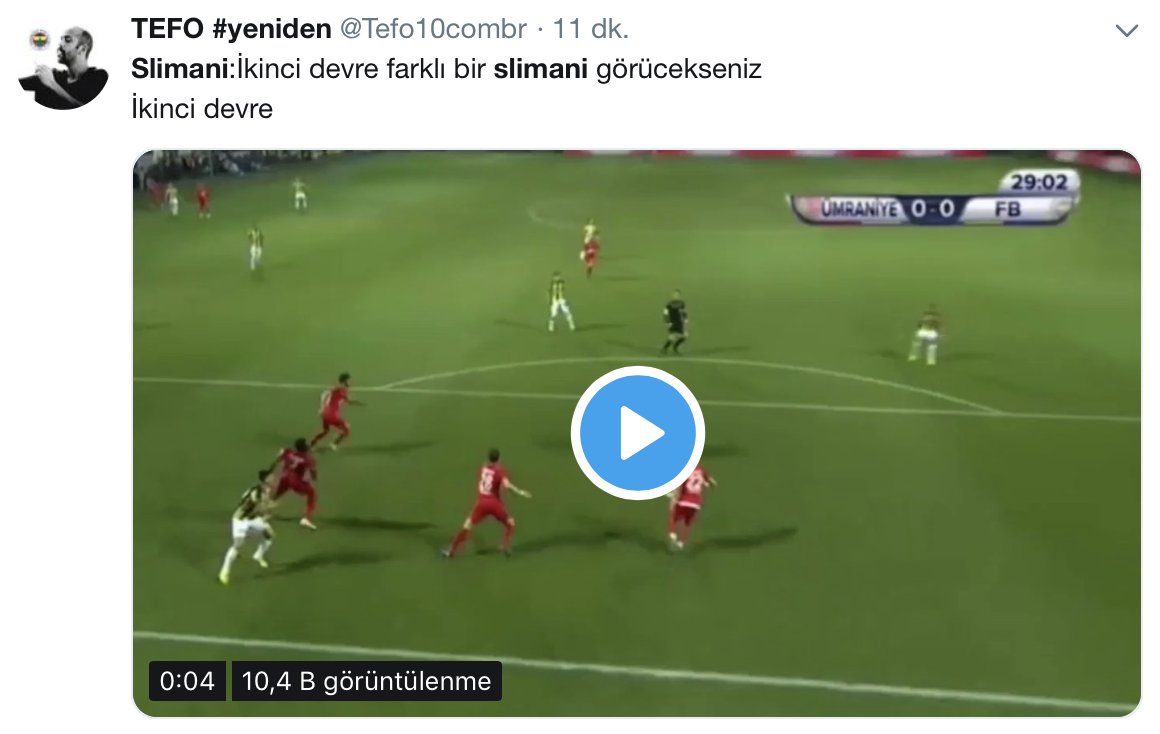Viewport: 1160px width, 734px height.
Task: Click the FB team label on scoreboard
Action: pos(1008,209)
